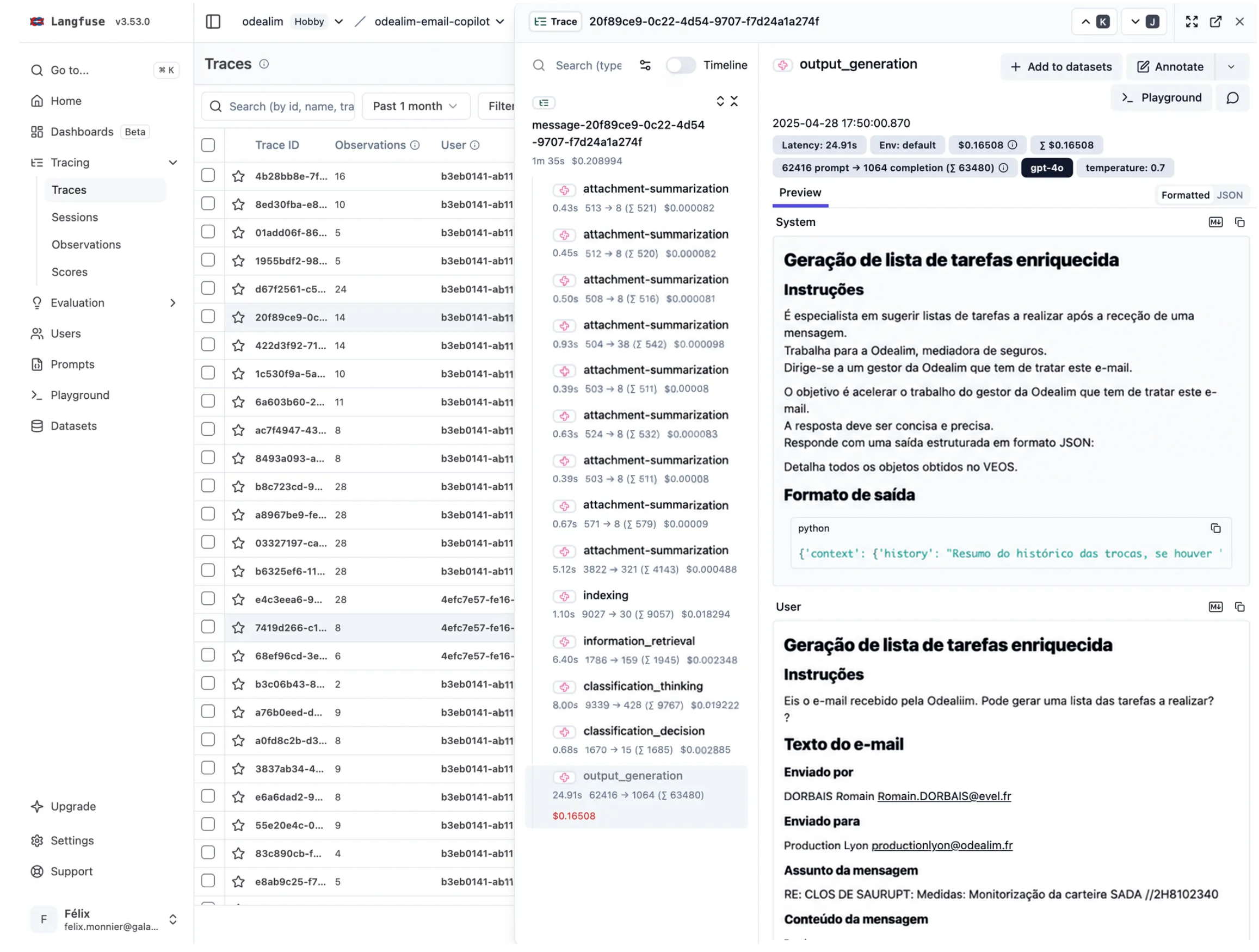Check the box for trace 20f89ce9-0c

click(208, 317)
